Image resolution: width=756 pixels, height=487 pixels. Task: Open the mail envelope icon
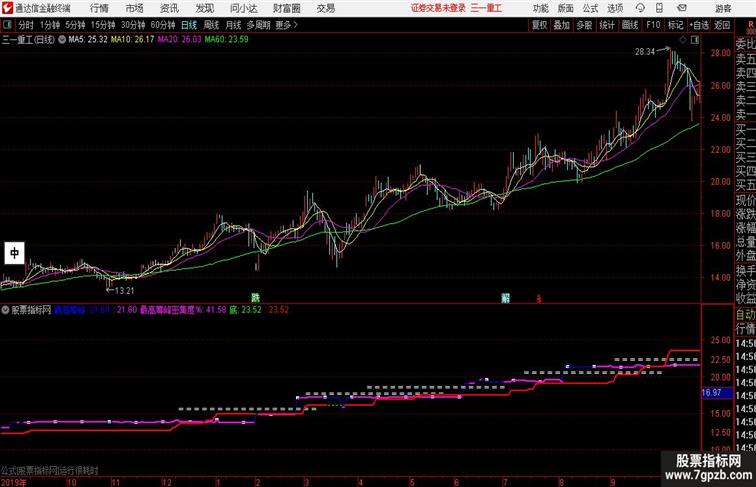click(682, 8)
